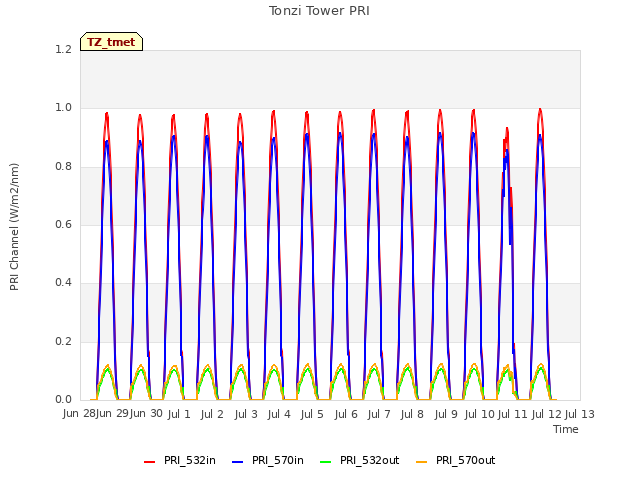This screenshot has width=640, height=480.
Task: Click the PRI Channel (W/m2/nm) axis label
Action: click(x=14, y=227)
